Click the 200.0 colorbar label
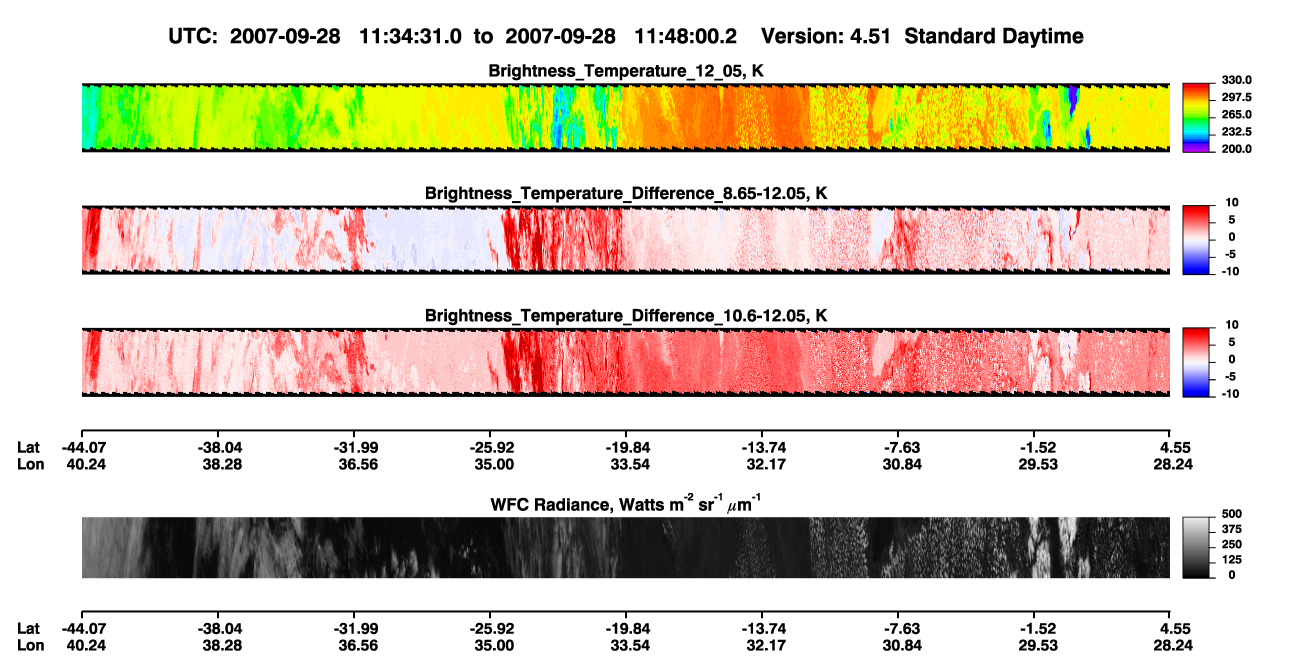Viewport: 1300px width, 667px height. (1237, 149)
